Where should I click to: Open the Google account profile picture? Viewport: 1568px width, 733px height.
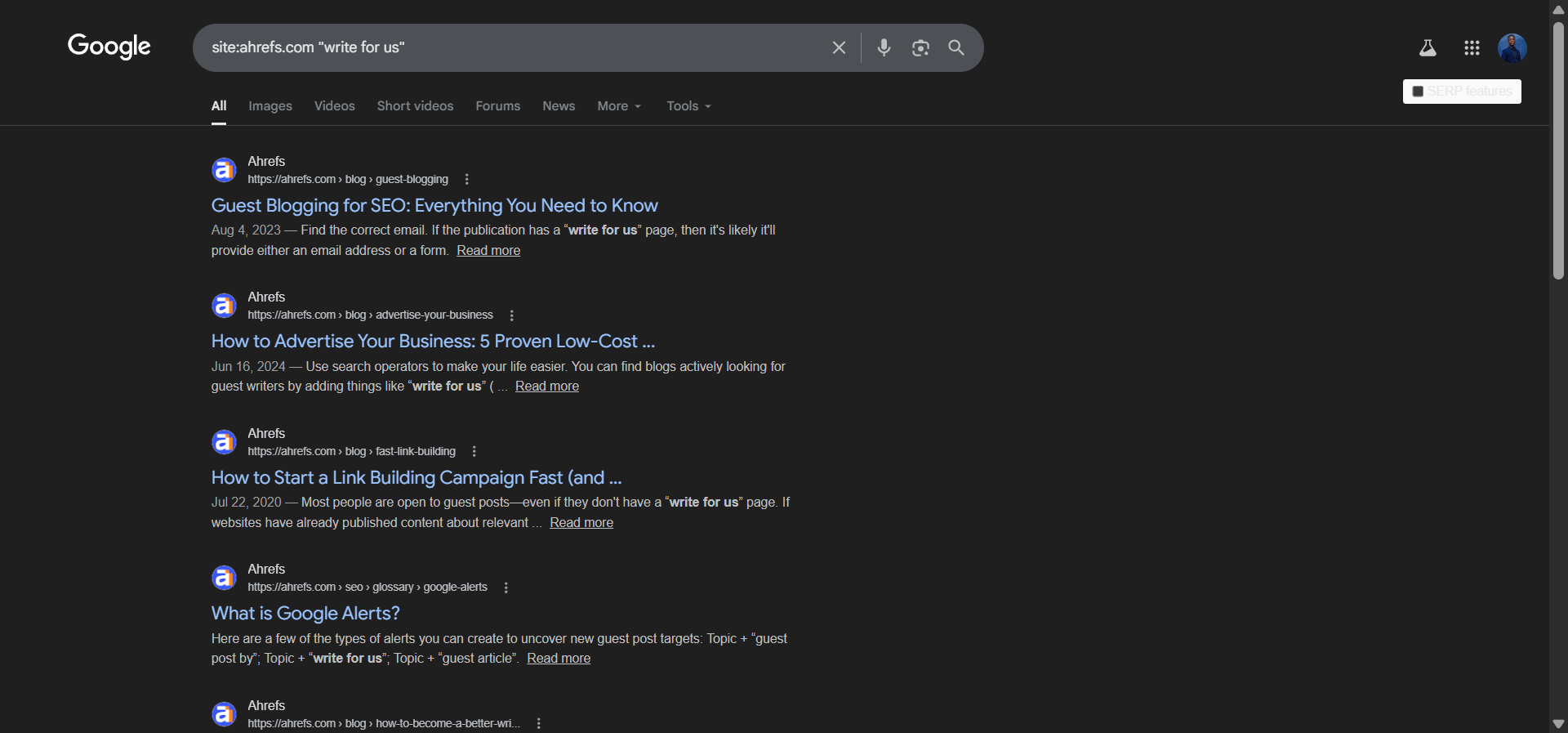tap(1512, 48)
